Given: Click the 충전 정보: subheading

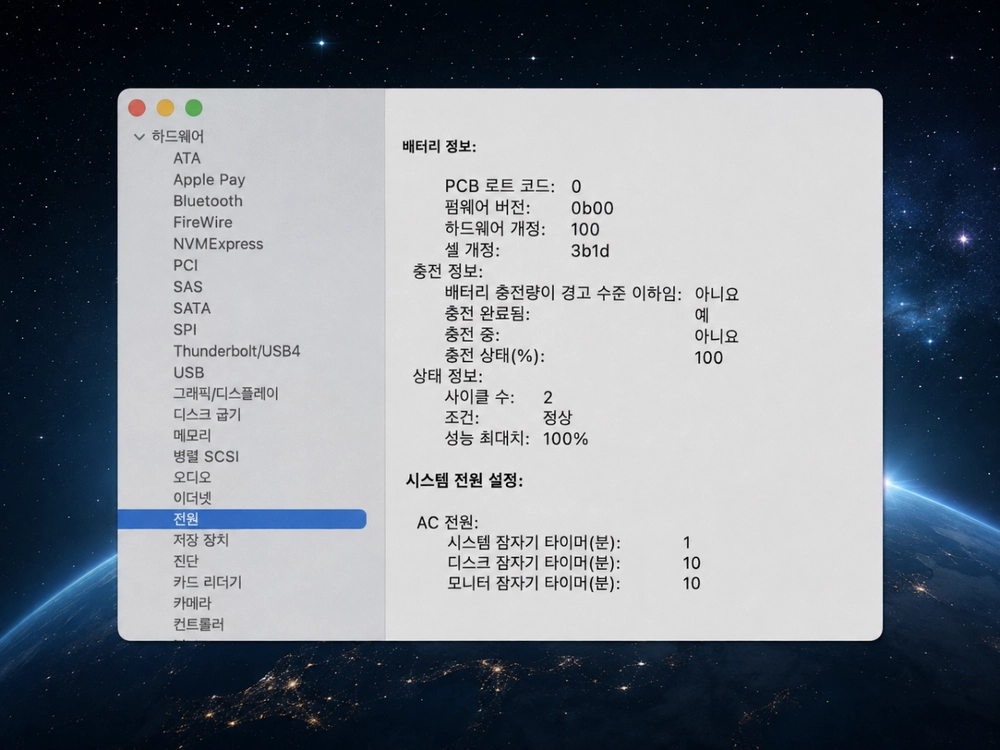Looking at the screenshot, I should pos(448,272).
